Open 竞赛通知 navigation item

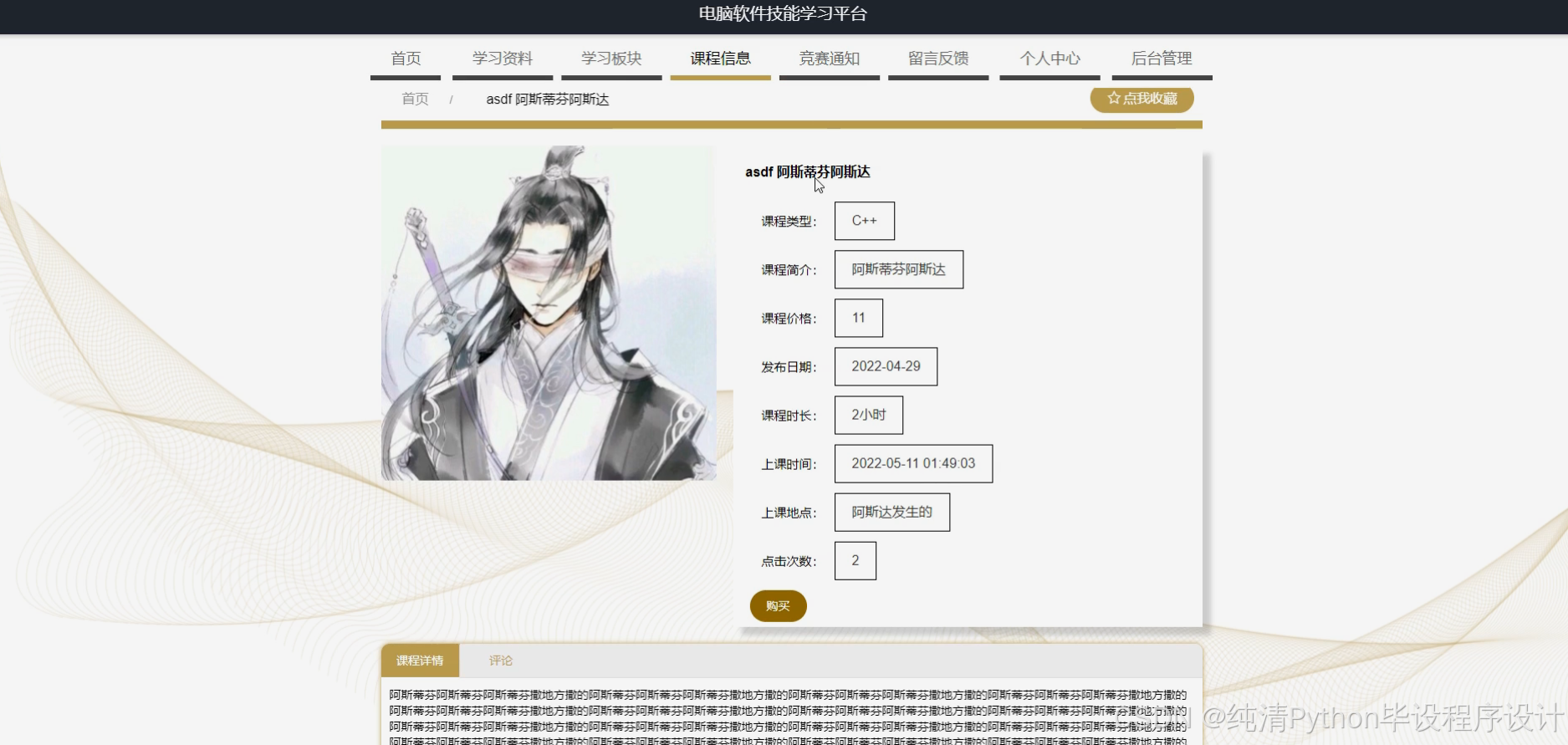(830, 59)
